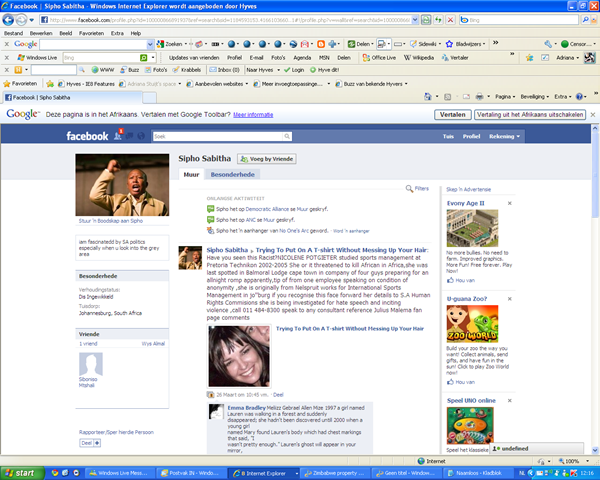Close the Google translate notification bar
This screenshot has height=480, width=600.
pyautogui.click(x=592, y=115)
